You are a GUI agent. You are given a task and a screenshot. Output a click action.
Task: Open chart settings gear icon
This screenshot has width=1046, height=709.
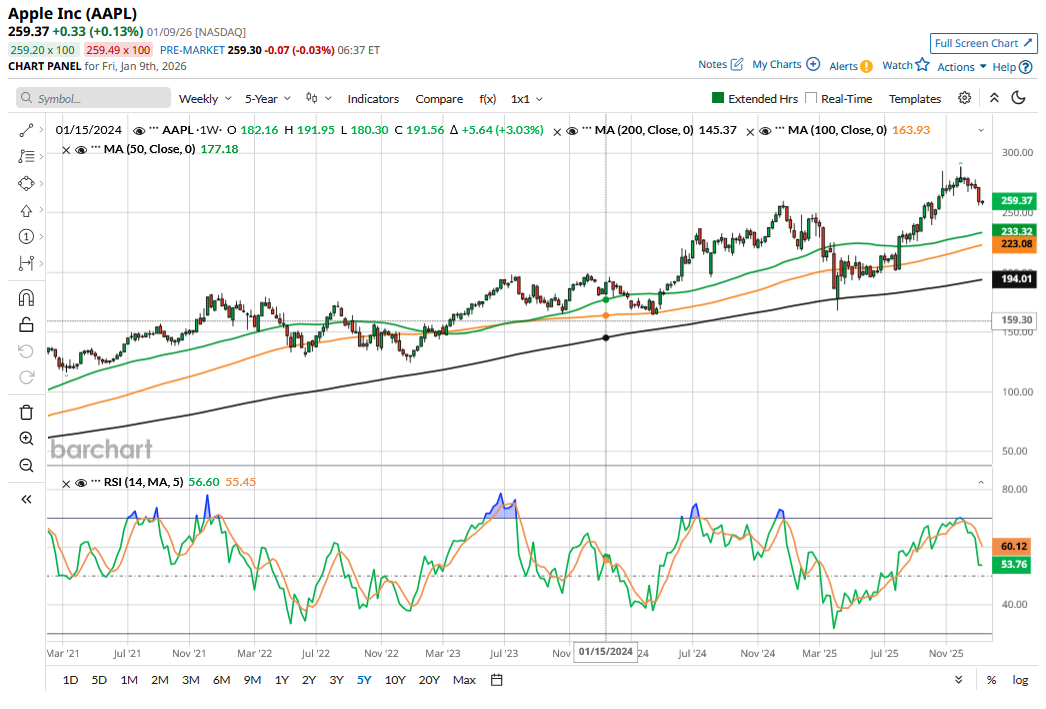pos(964,98)
